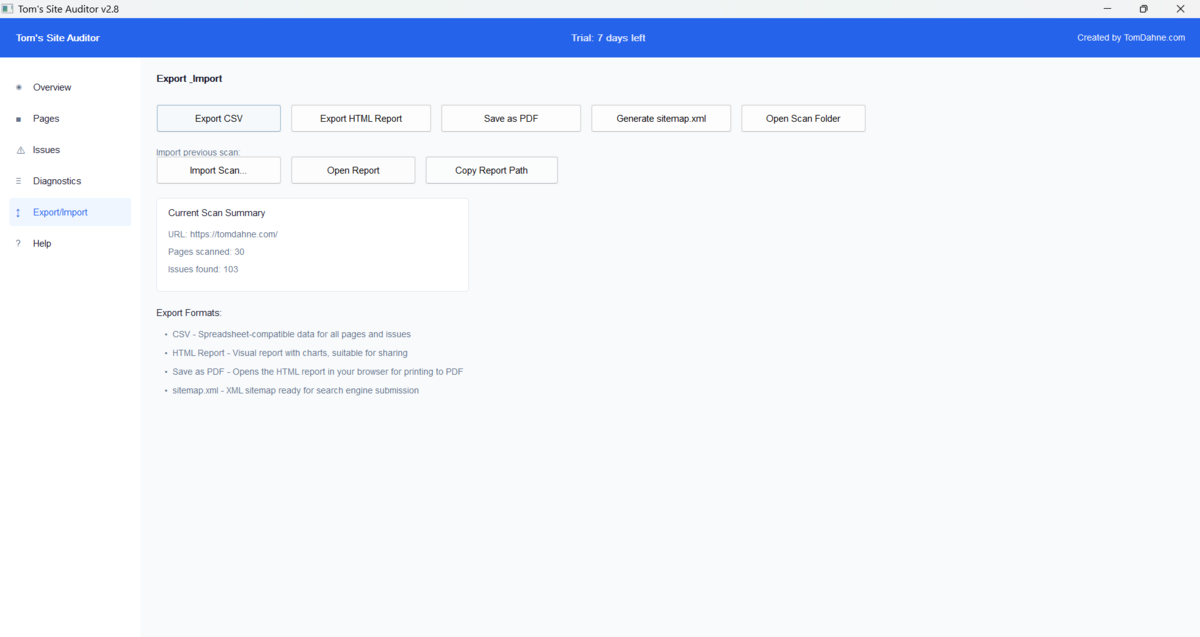1200x637 pixels.
Task: Click the Current Scan Summary panel
Action: pyautogui.click(x=312, y=244)
